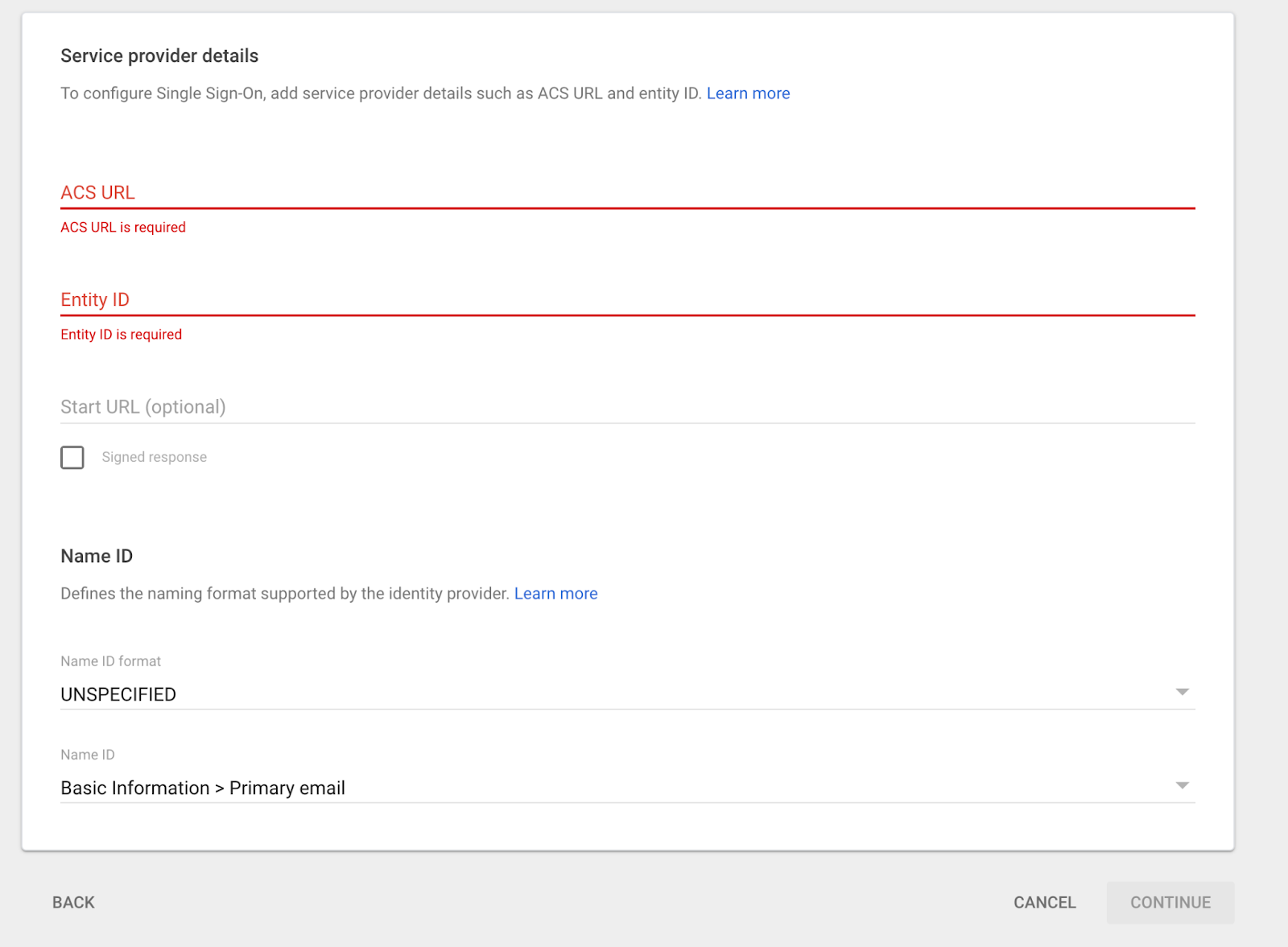Select the UNSPECIFIED Name ID format value
Screen dimensions: 1288x947
click(118, 694)
